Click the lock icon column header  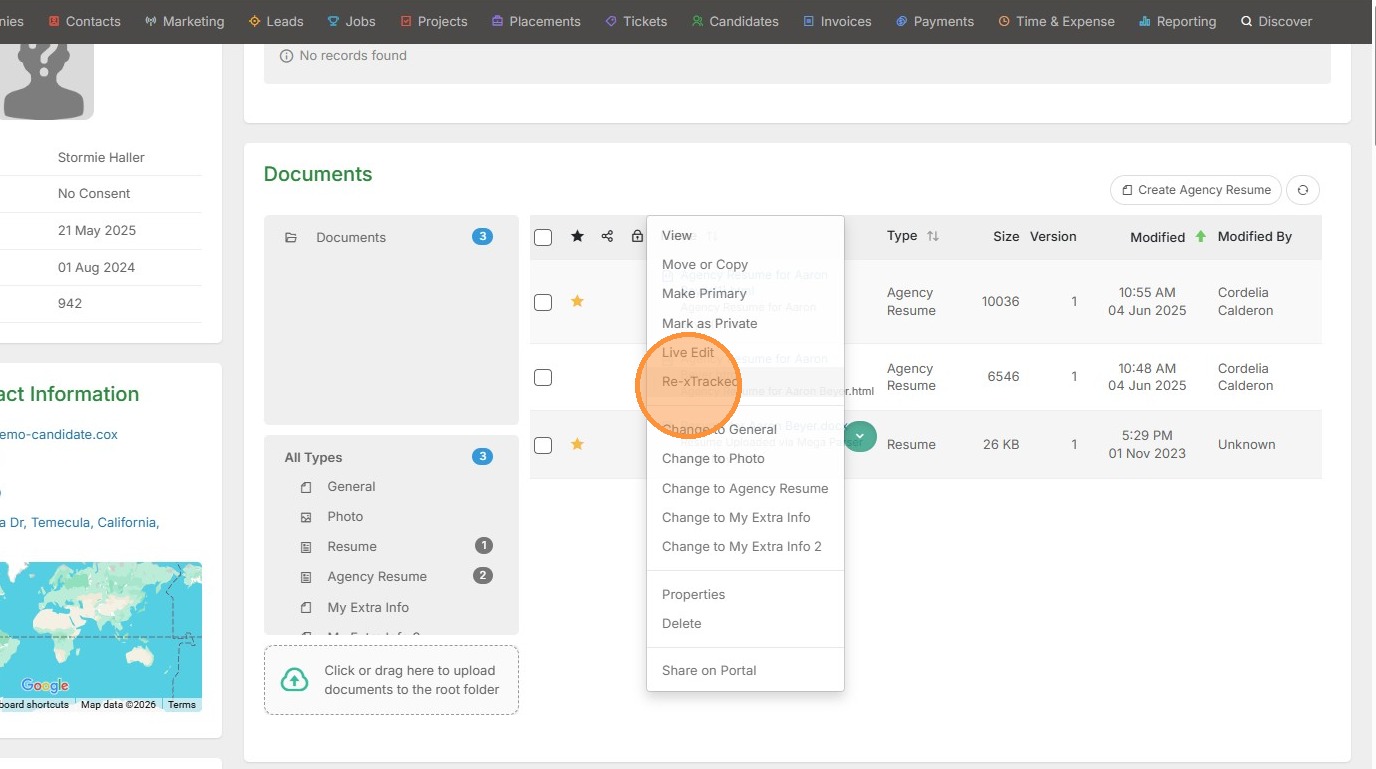point(637,236)
